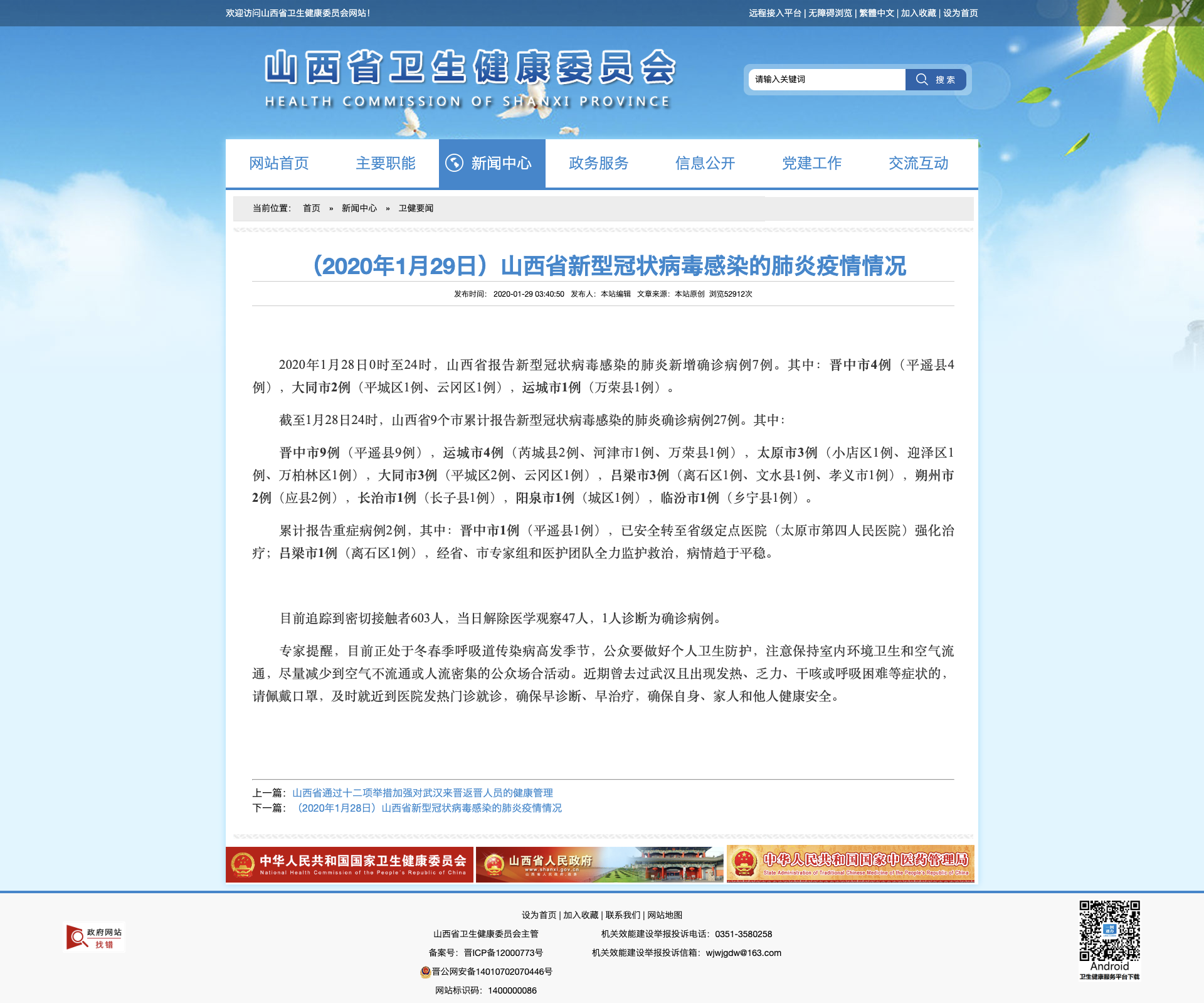Image resolution: width=1204 pixels, height=1003 pixels.
Task: Click 加入收藏 in the top bar
Action: [919, 13]
